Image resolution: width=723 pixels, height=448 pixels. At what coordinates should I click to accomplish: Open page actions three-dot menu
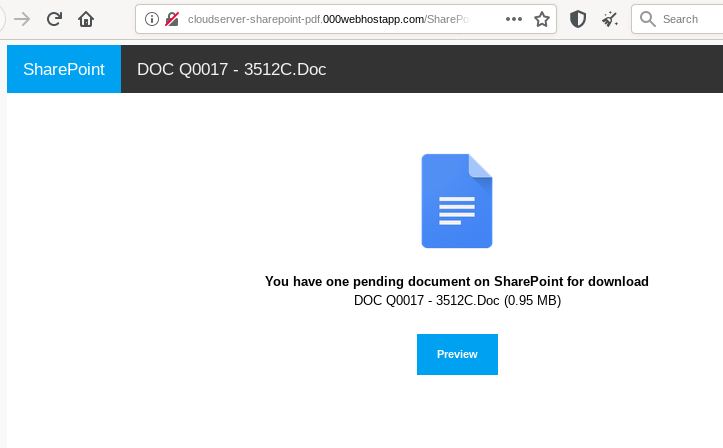coord(514,19)
